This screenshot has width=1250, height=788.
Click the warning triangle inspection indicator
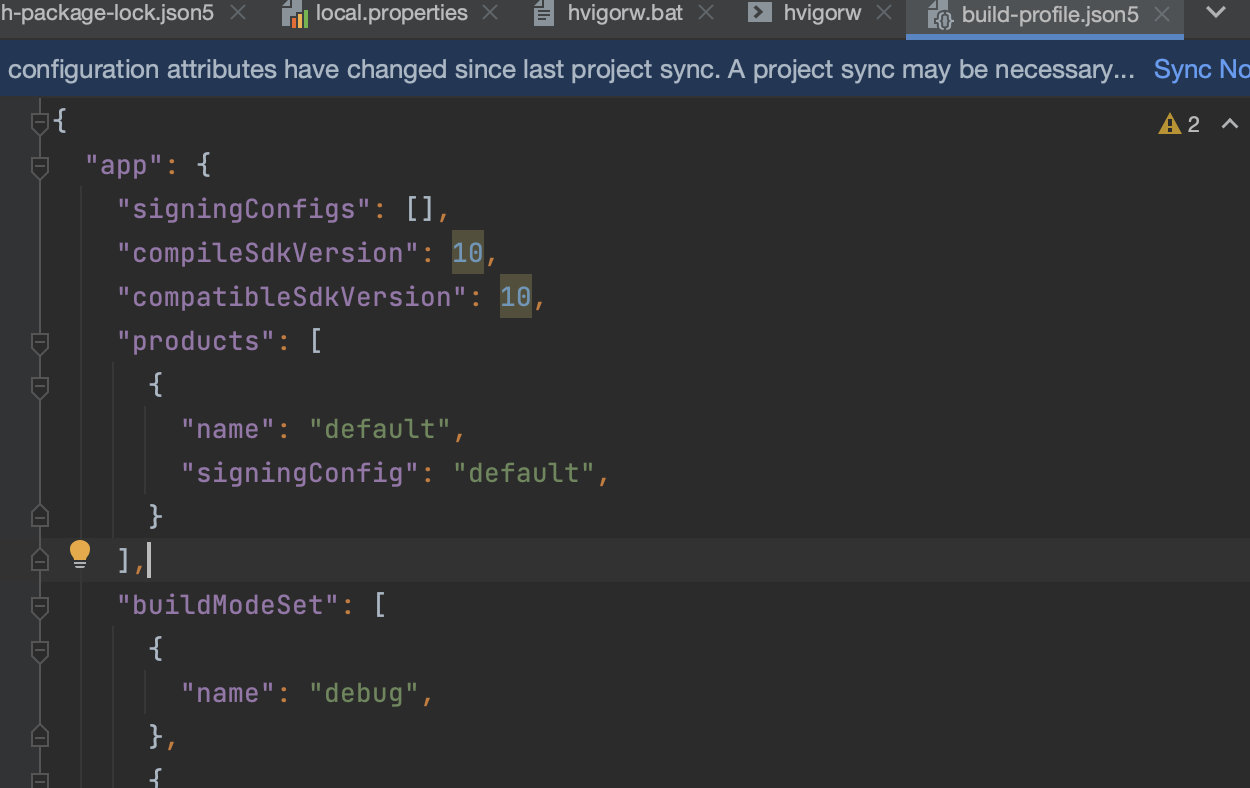point(1169,124)
